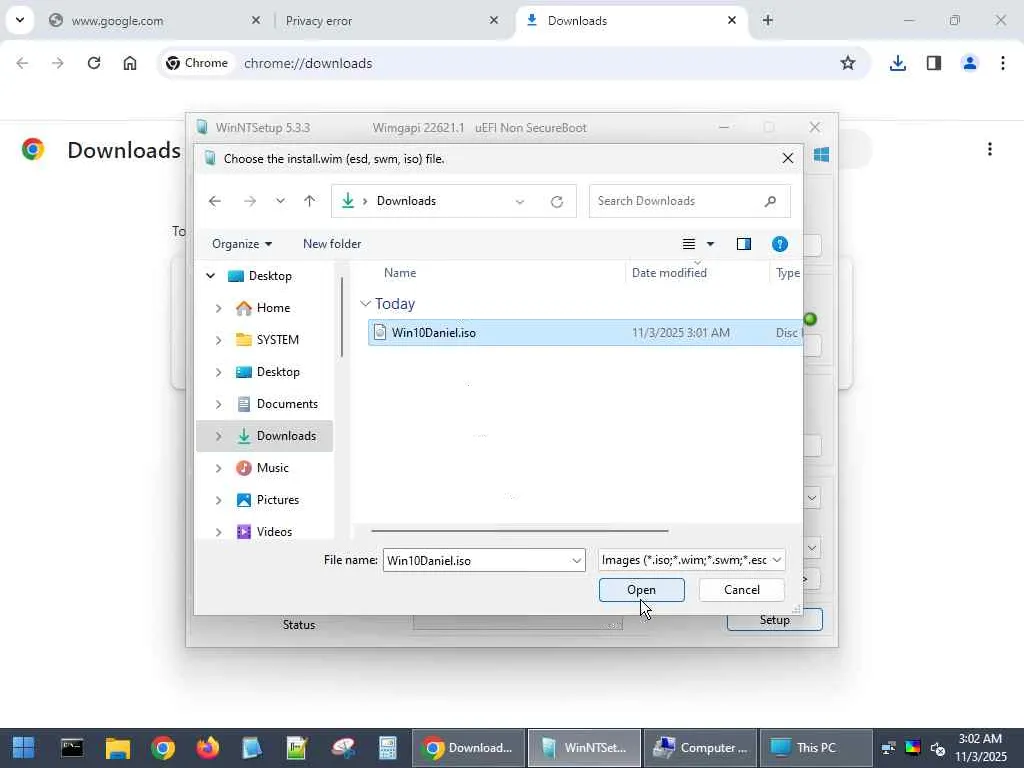Click the search magnifier icon
Image resolution: width=1024 pixels, height=768 pixels.
(771, 201)
